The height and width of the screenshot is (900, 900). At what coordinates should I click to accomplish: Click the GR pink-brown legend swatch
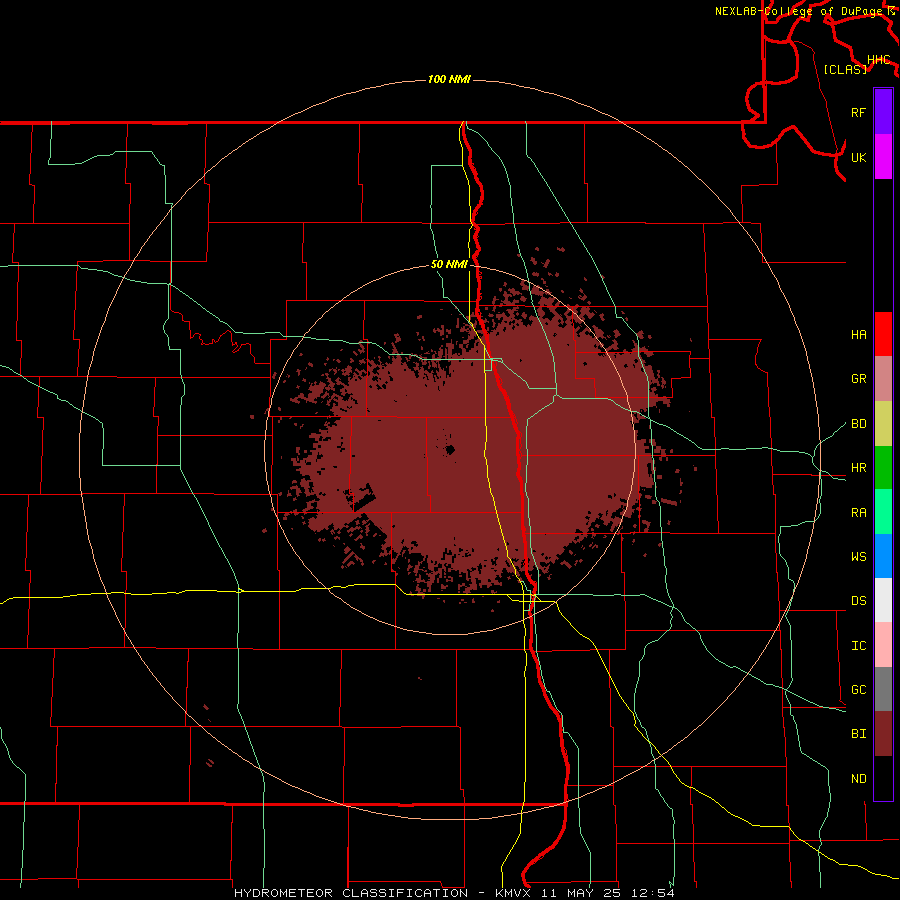pyautogui.click(x=883, y=379)
